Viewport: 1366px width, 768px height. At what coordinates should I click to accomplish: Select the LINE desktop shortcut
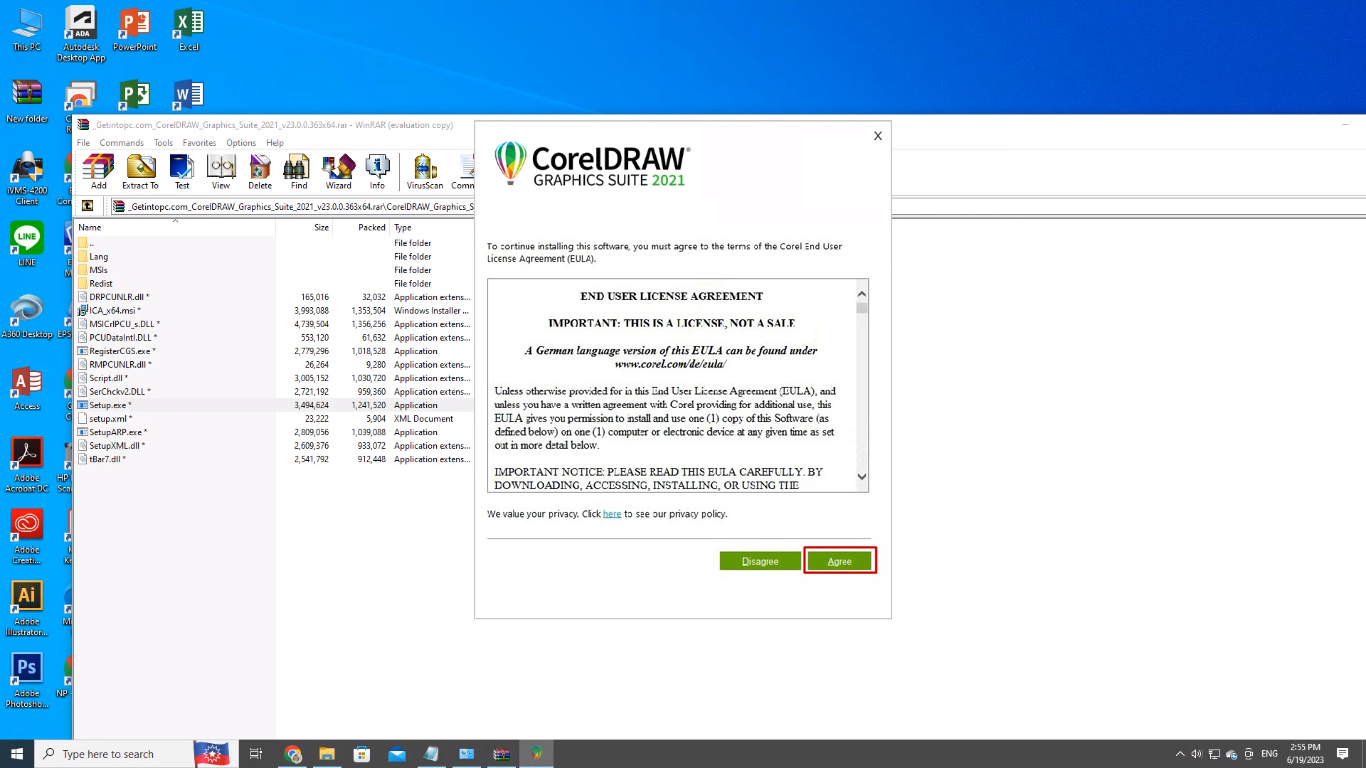pyautogui.click(x=27, y=245)
